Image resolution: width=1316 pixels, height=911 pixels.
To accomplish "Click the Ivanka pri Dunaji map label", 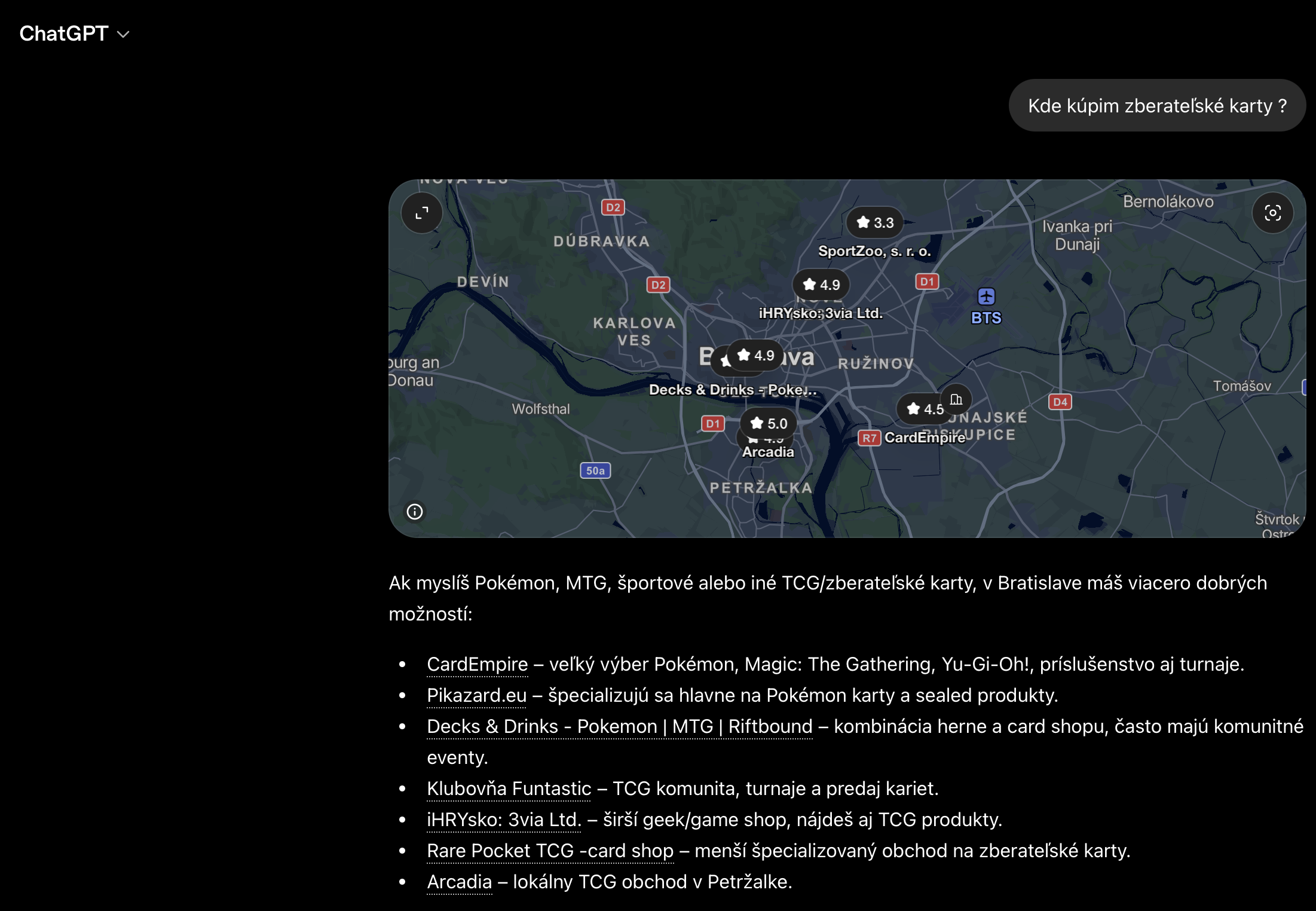I will [1077, 236].
